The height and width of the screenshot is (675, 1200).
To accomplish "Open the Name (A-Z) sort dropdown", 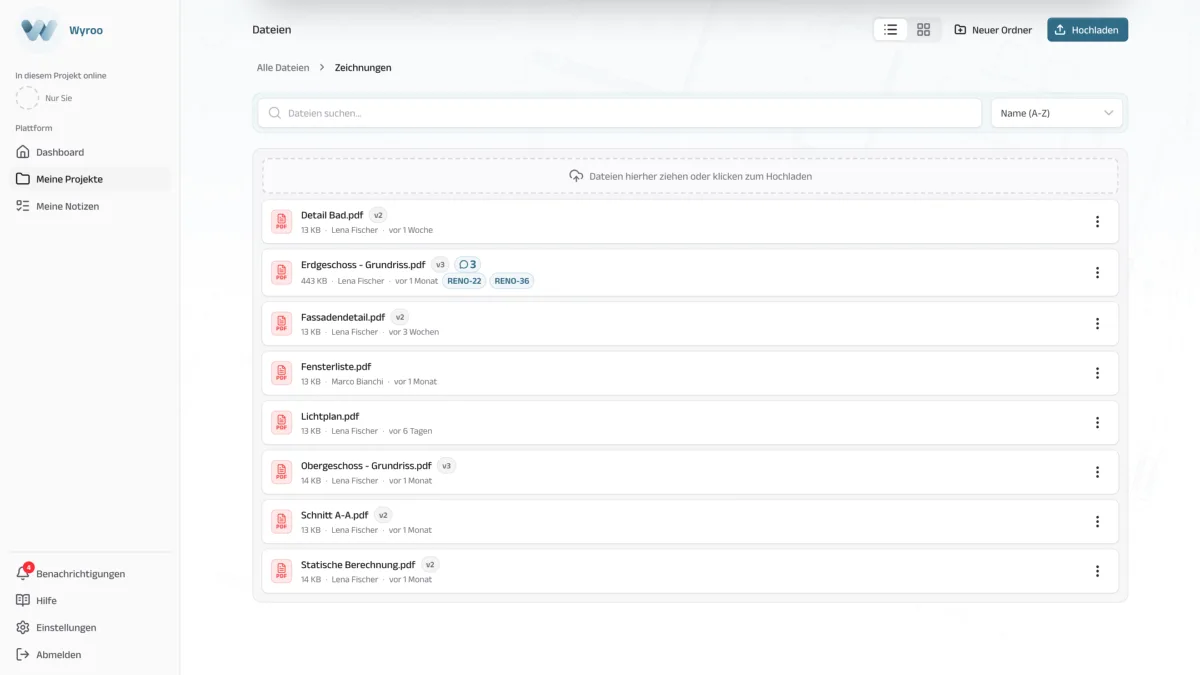I will pyautogui.click(x=1057, y=113).
